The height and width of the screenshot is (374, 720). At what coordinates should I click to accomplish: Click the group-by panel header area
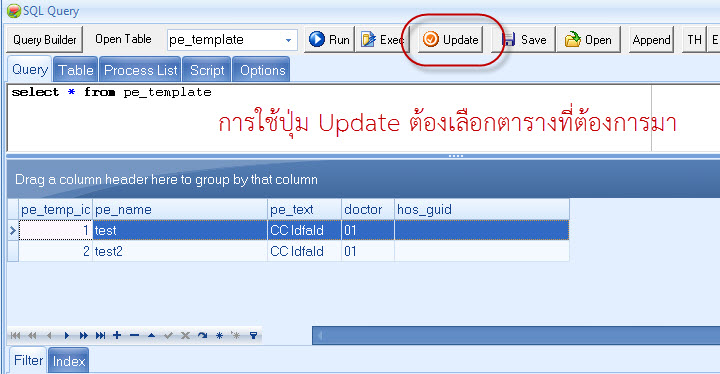pyautogui.click(x=363, y=179)
